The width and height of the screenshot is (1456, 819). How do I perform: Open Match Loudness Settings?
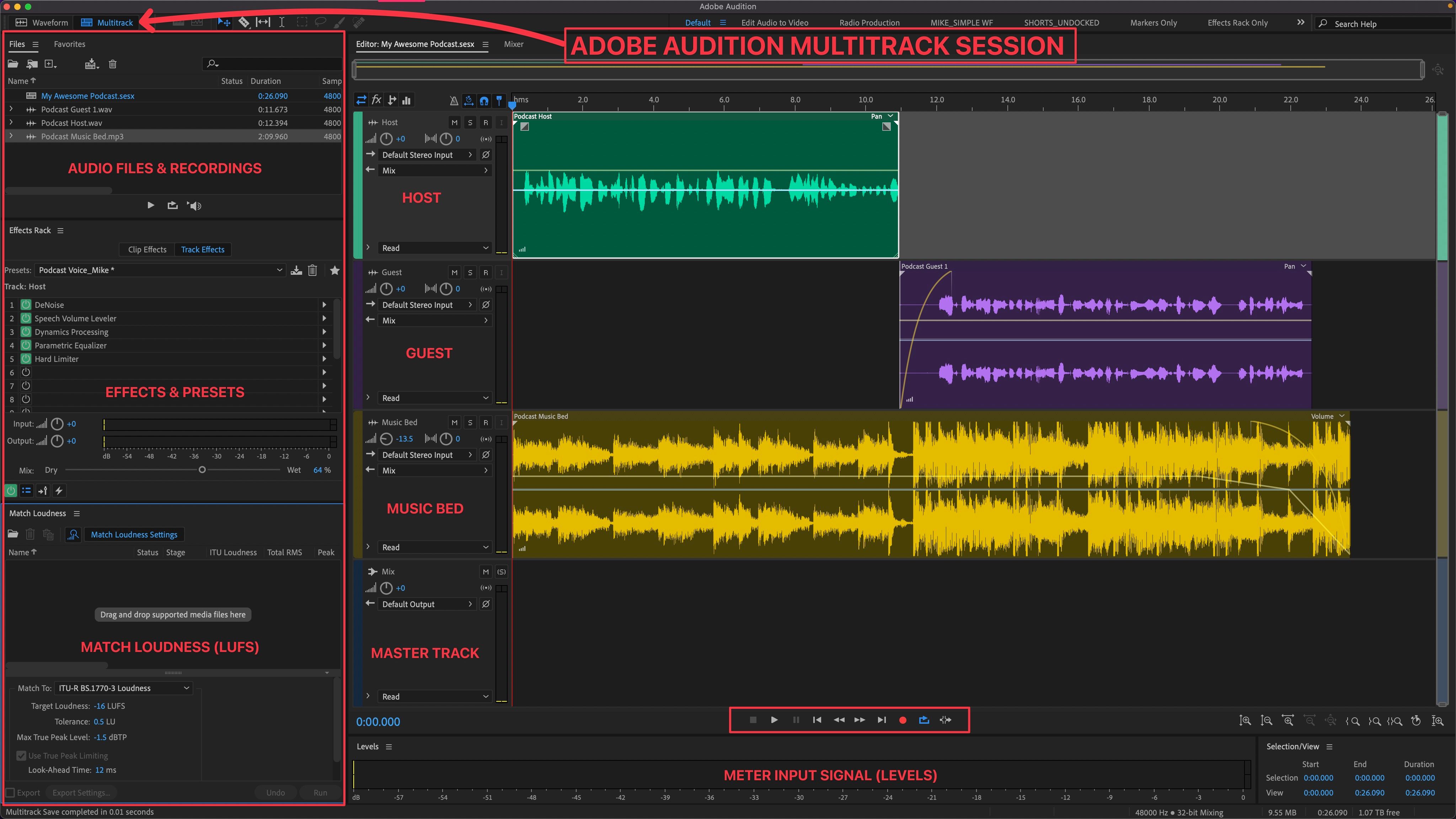pyautogui.click(x=134, y=535)
